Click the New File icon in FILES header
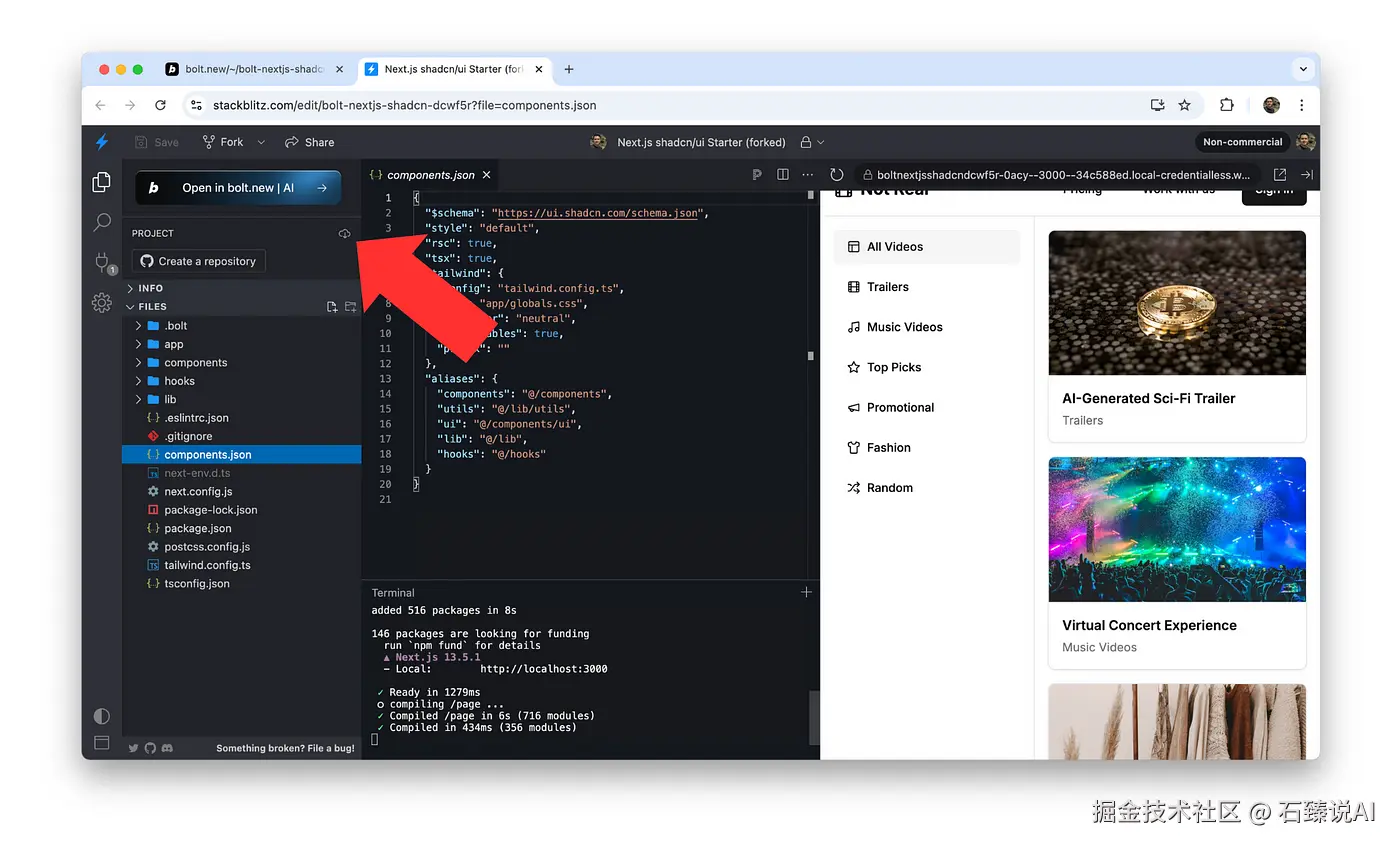The width and height of the screenshot is (1400, 849). (332, 307)
